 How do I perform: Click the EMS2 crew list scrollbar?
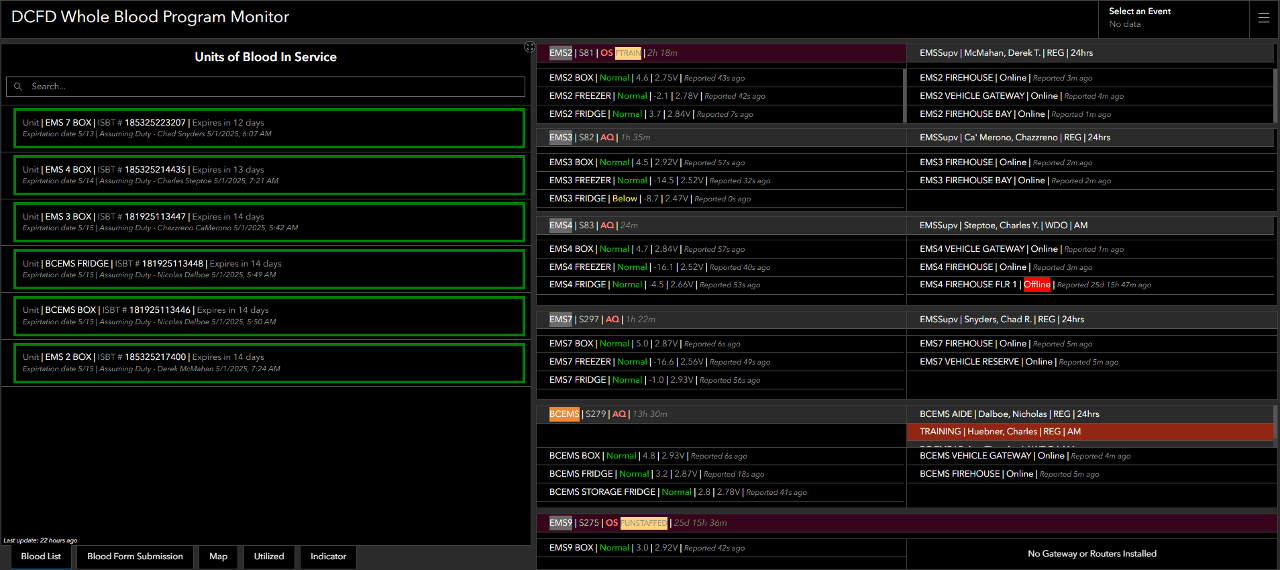pos(906,95)
